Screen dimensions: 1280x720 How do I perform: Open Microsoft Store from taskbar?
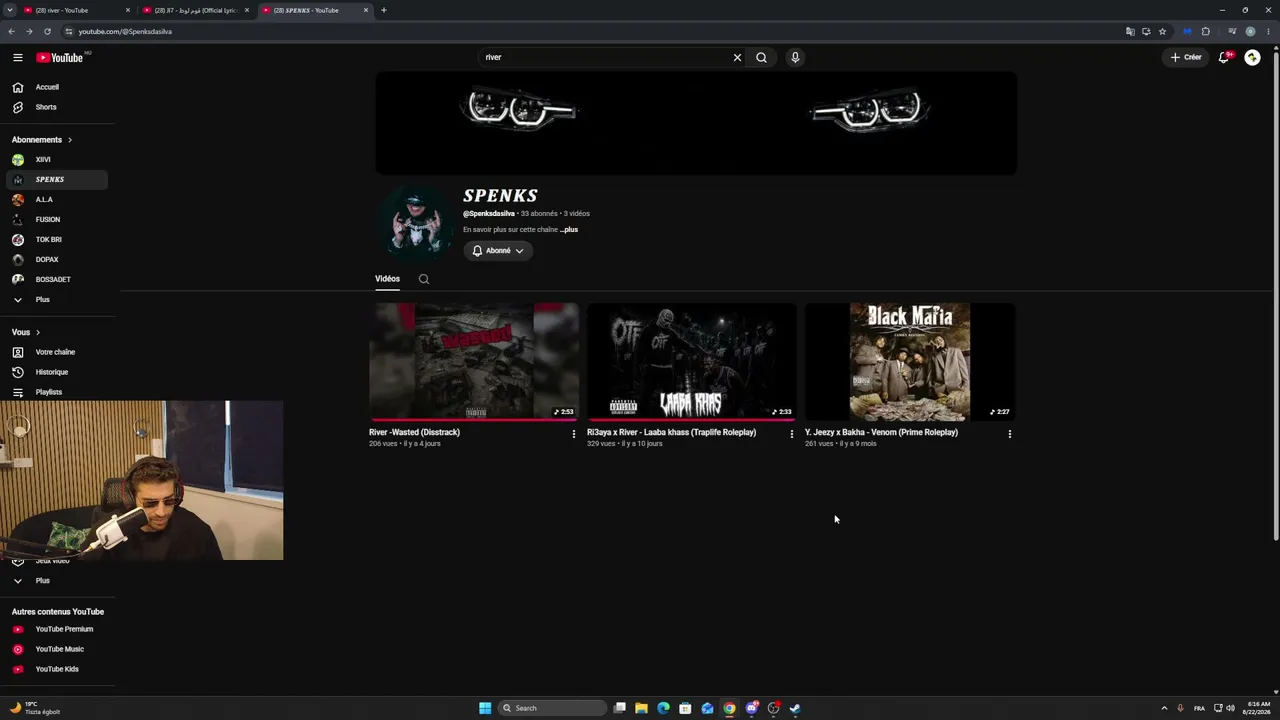point(685,708)
